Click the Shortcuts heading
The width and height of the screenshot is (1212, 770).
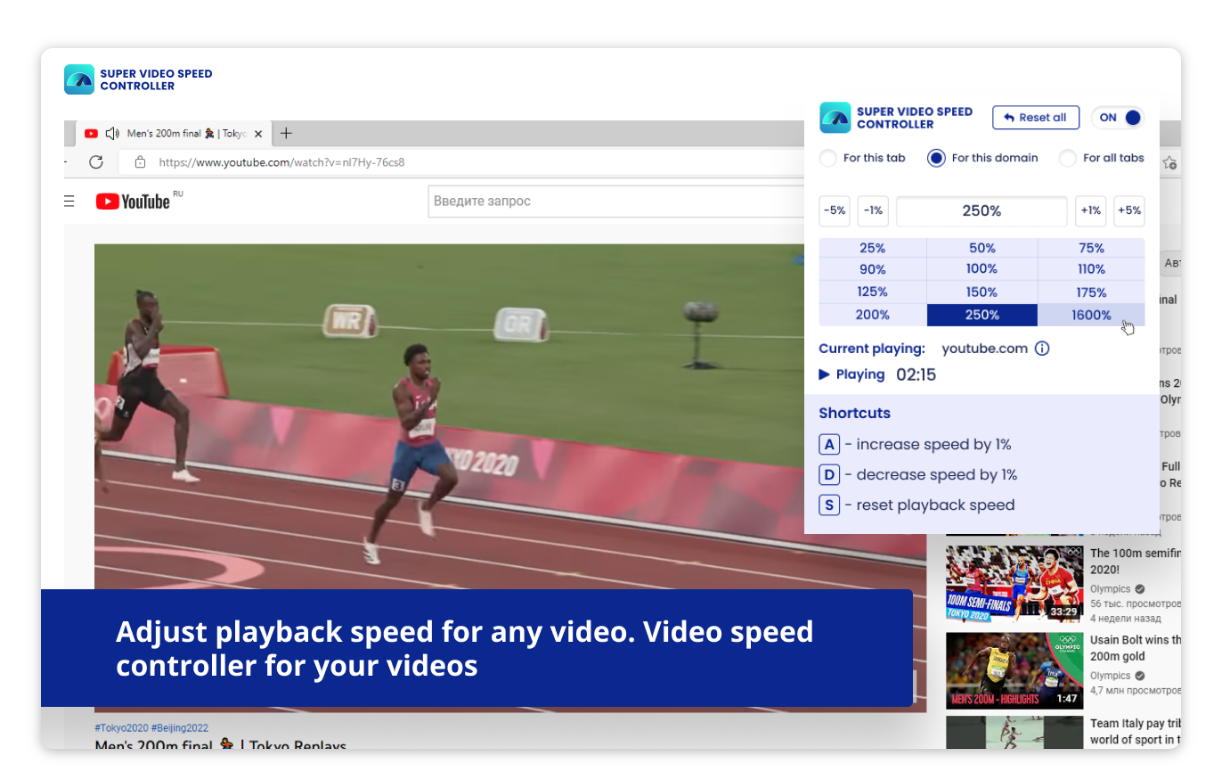854,413
